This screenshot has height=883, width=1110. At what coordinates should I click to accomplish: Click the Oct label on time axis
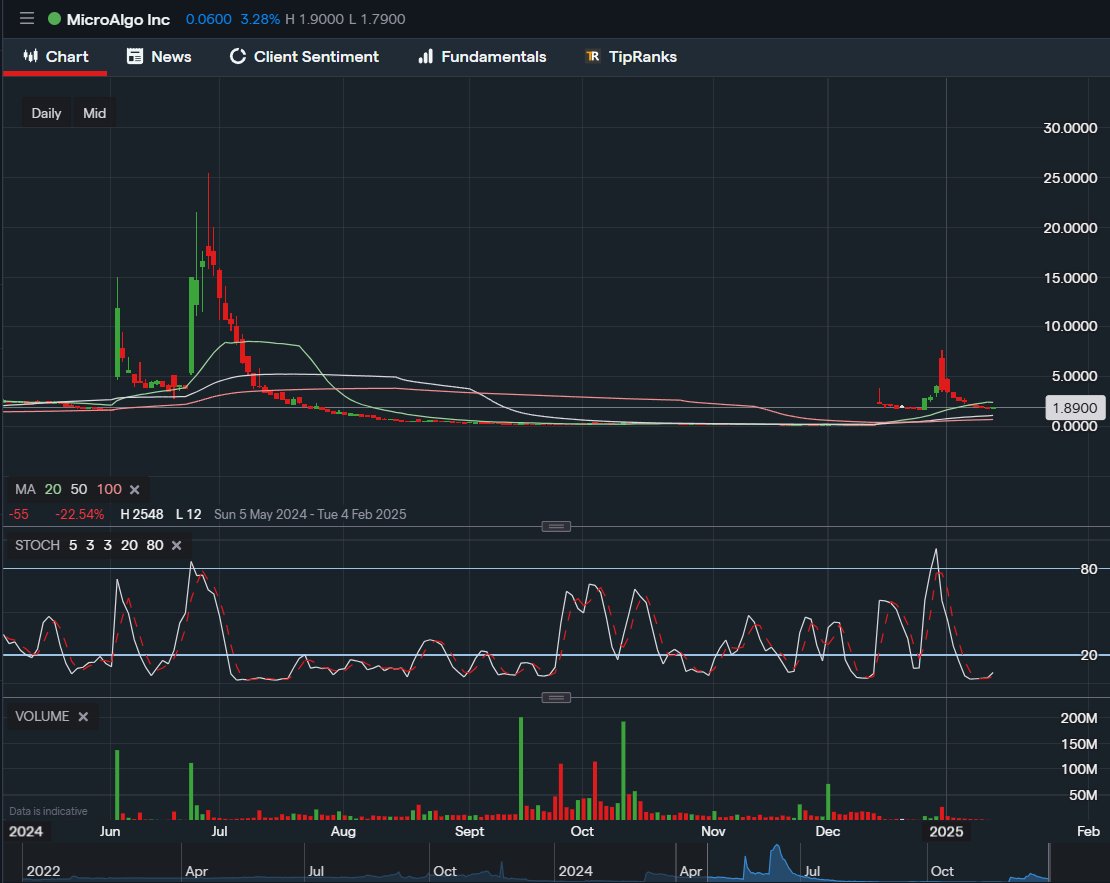click(582, 831)
